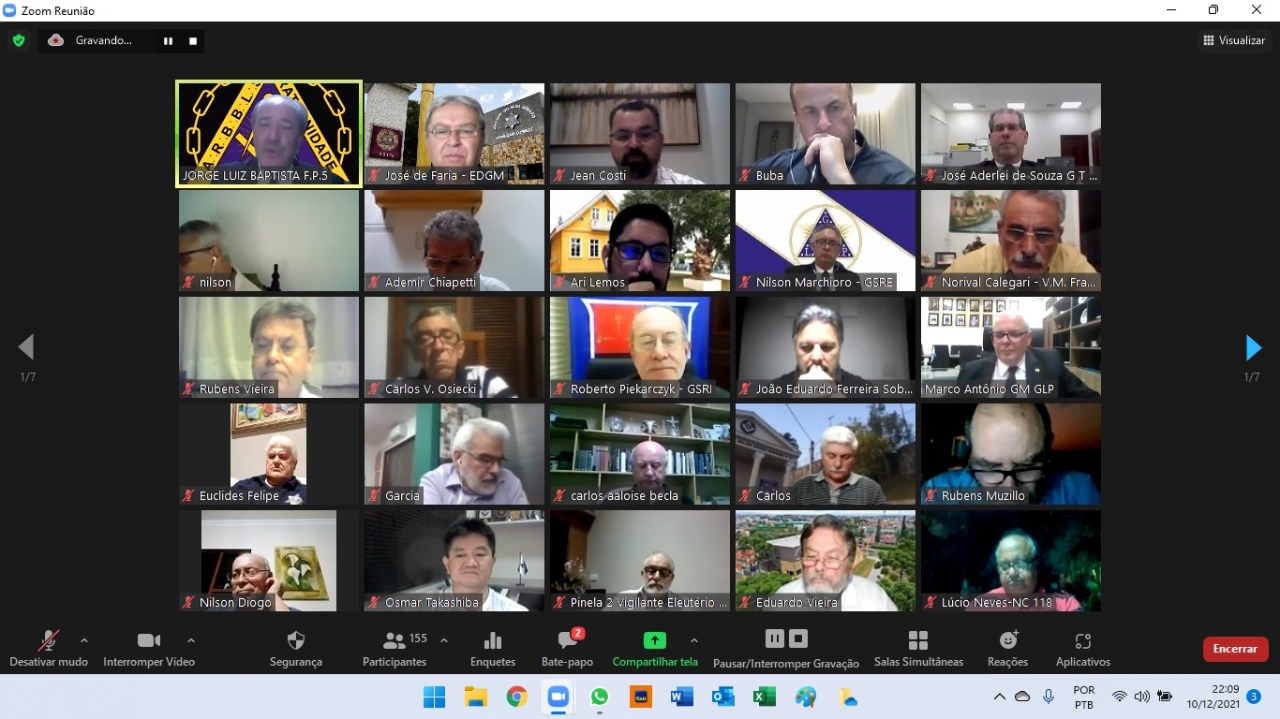Expand share screen options arrow

(694, 640)
